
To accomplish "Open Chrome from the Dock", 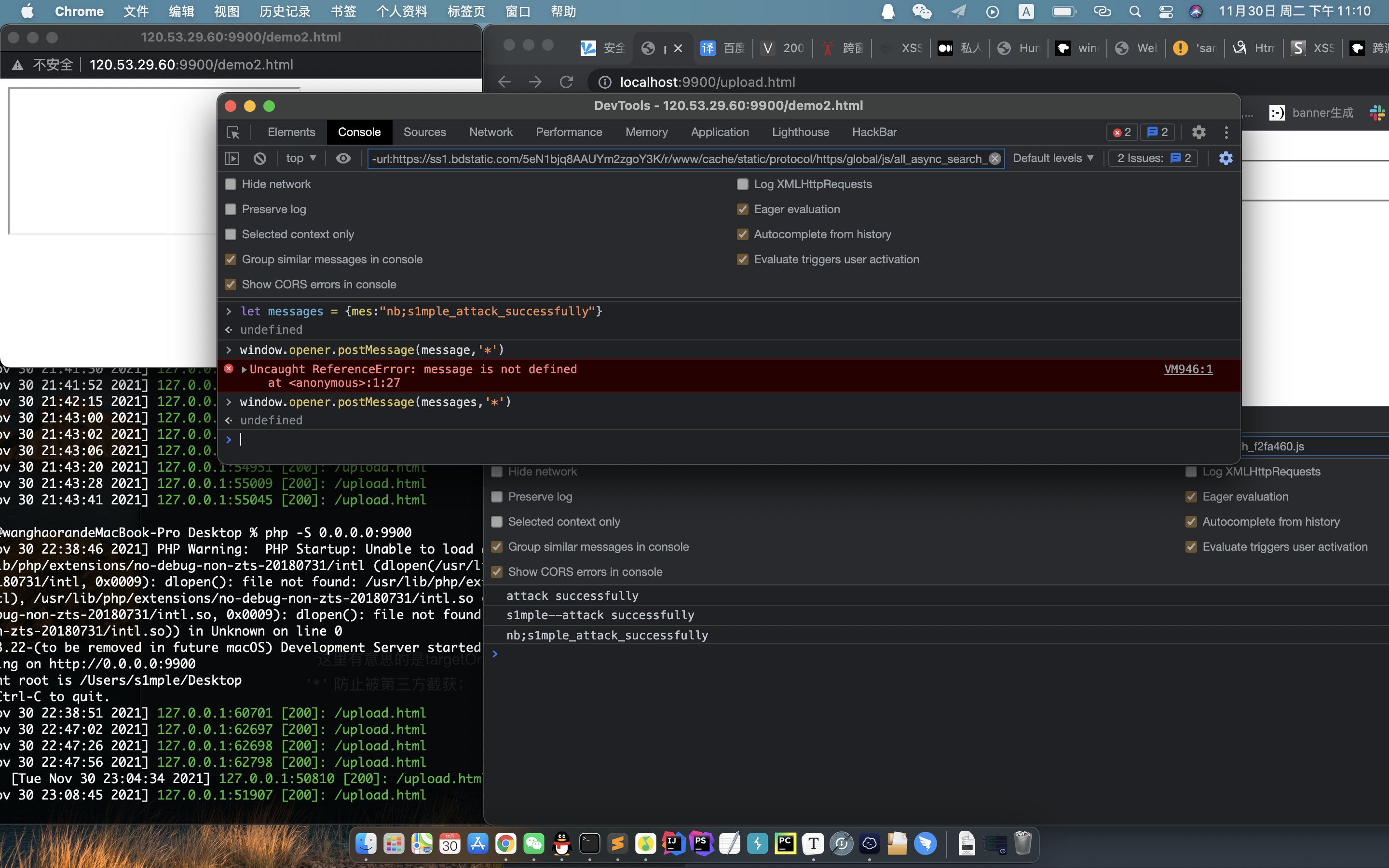I will click(505, 843).
